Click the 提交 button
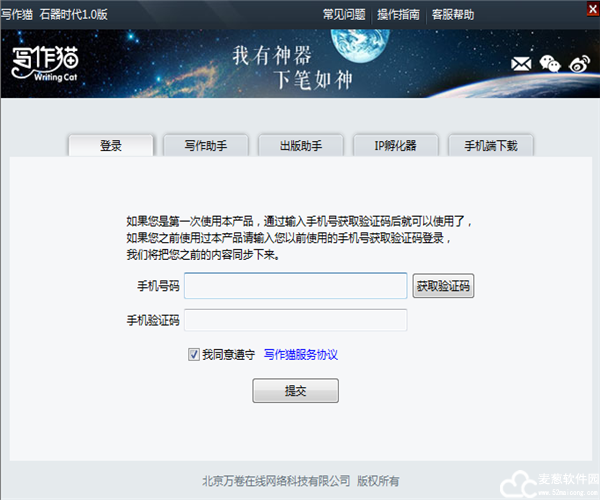 [x=295, y=391]
